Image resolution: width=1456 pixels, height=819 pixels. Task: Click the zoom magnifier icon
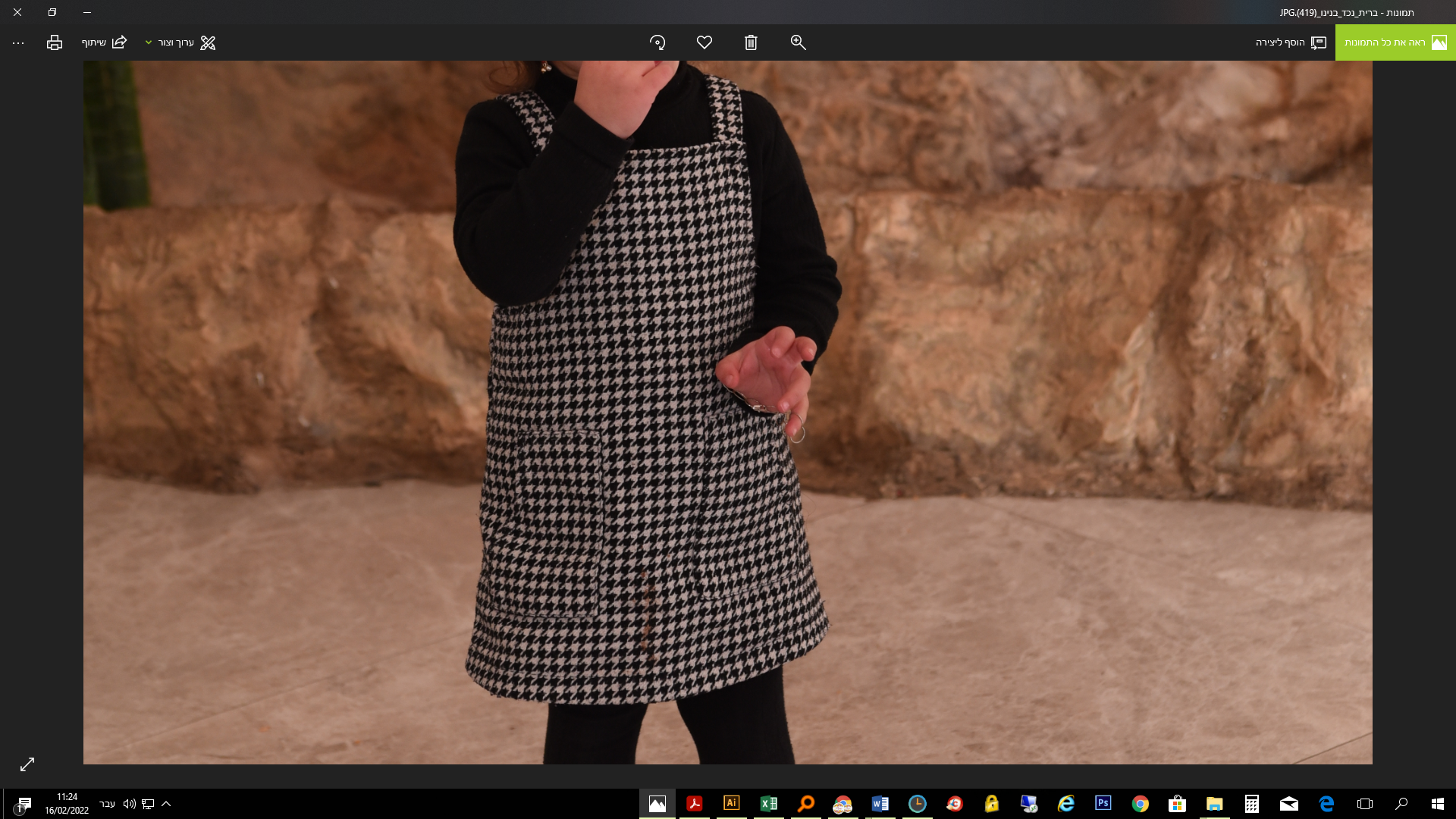click(798, 42)
